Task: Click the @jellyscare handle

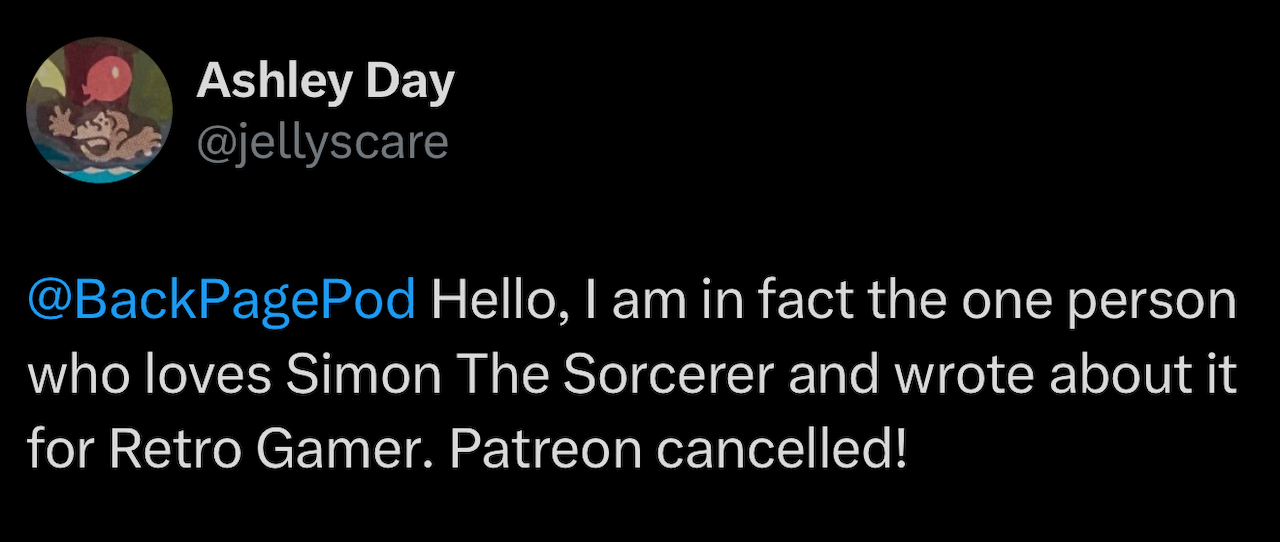Action: (x=323, y=143)
